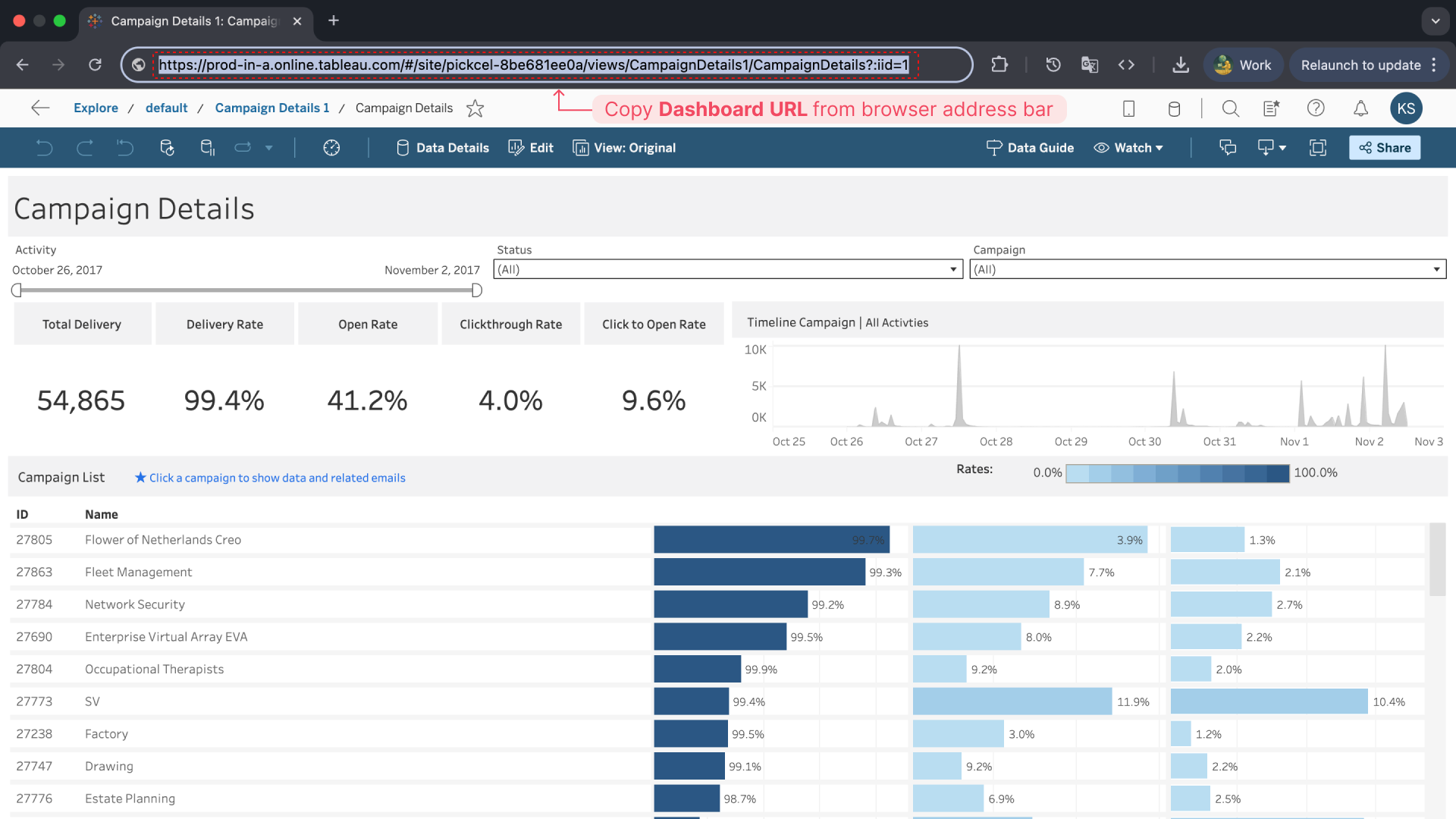Screen dimensions: 1456x819
Task: Open the Data Guide pane
Action: (x=1030, y=148)
